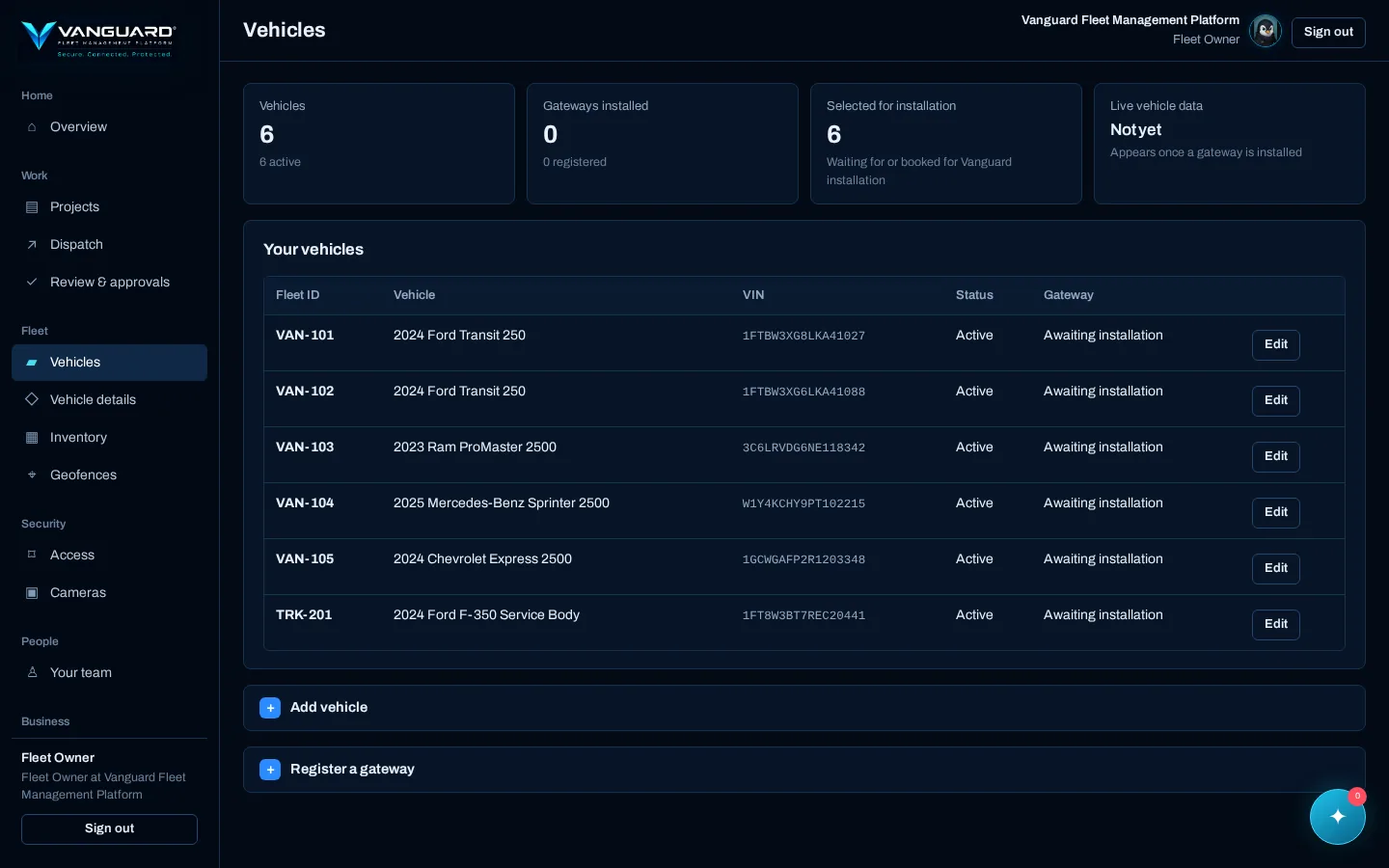Click the plus icon beside Add vehicle

[270, 708]
